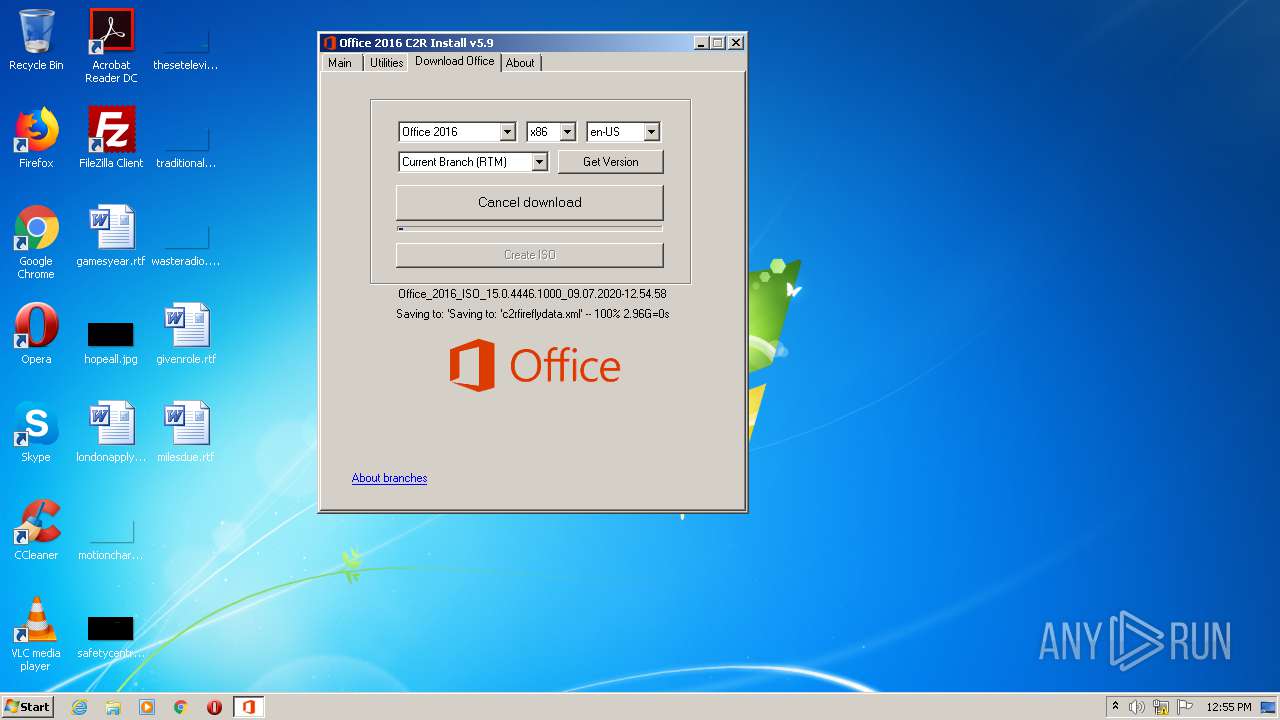Select safetycentr file on desktop

pos(111,636)
